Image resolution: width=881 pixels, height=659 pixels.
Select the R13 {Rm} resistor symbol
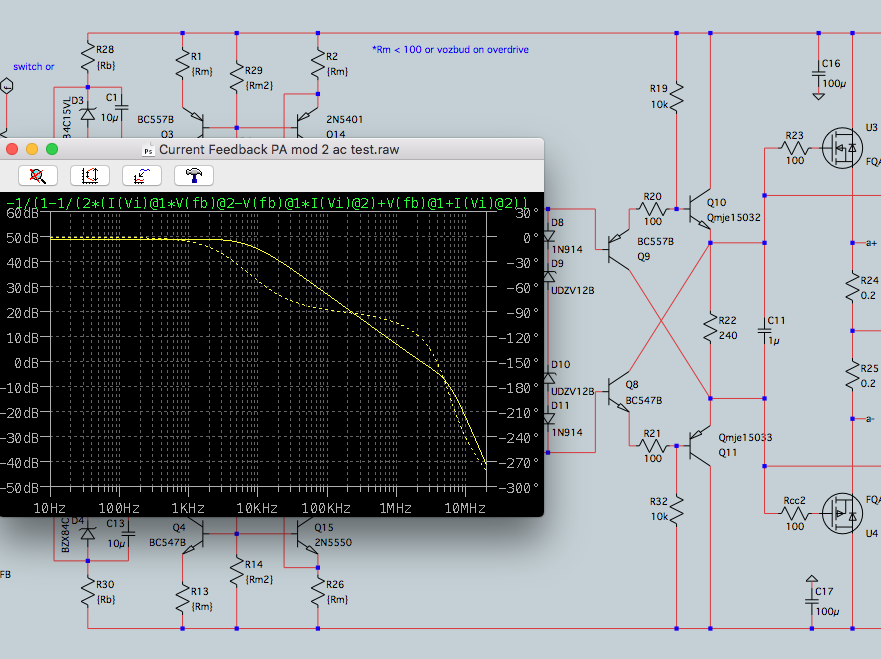[x=183, y=599]
